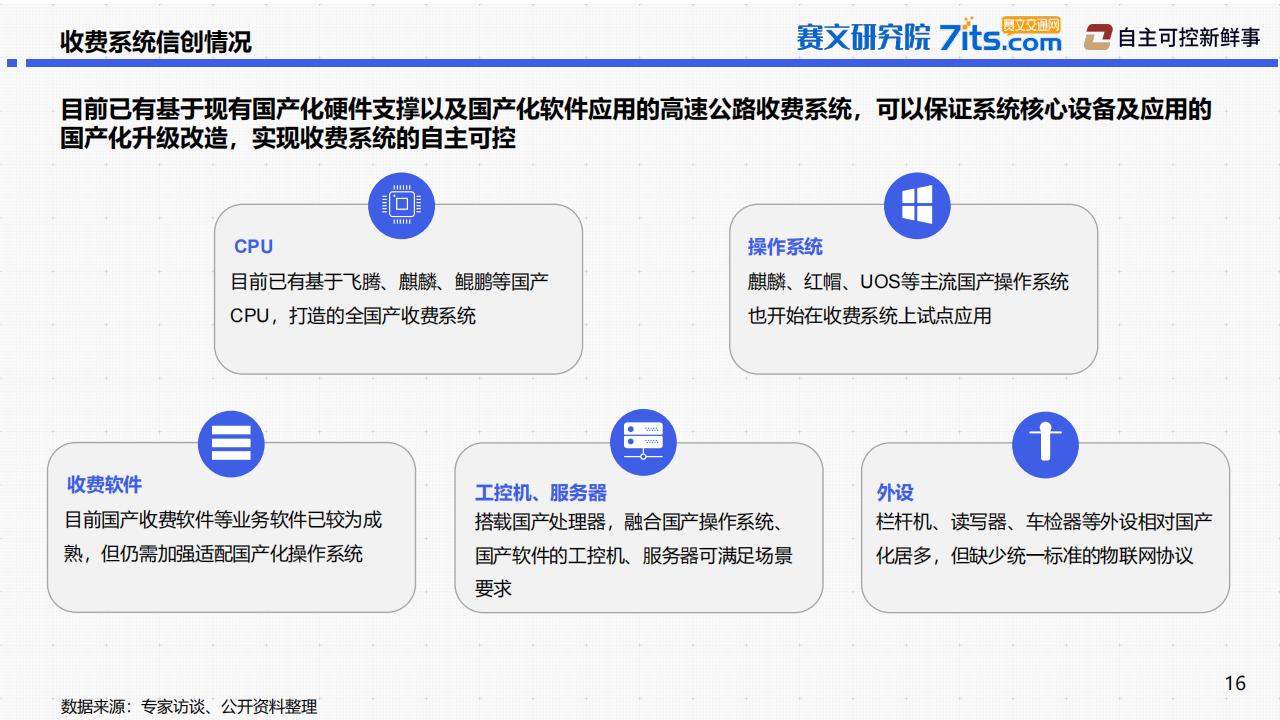This screenshot has height=720, width=1280.
Task: Click the text 化居多，但缺少统一标准的物联网协议
Action: click(x=1035, y=555)
